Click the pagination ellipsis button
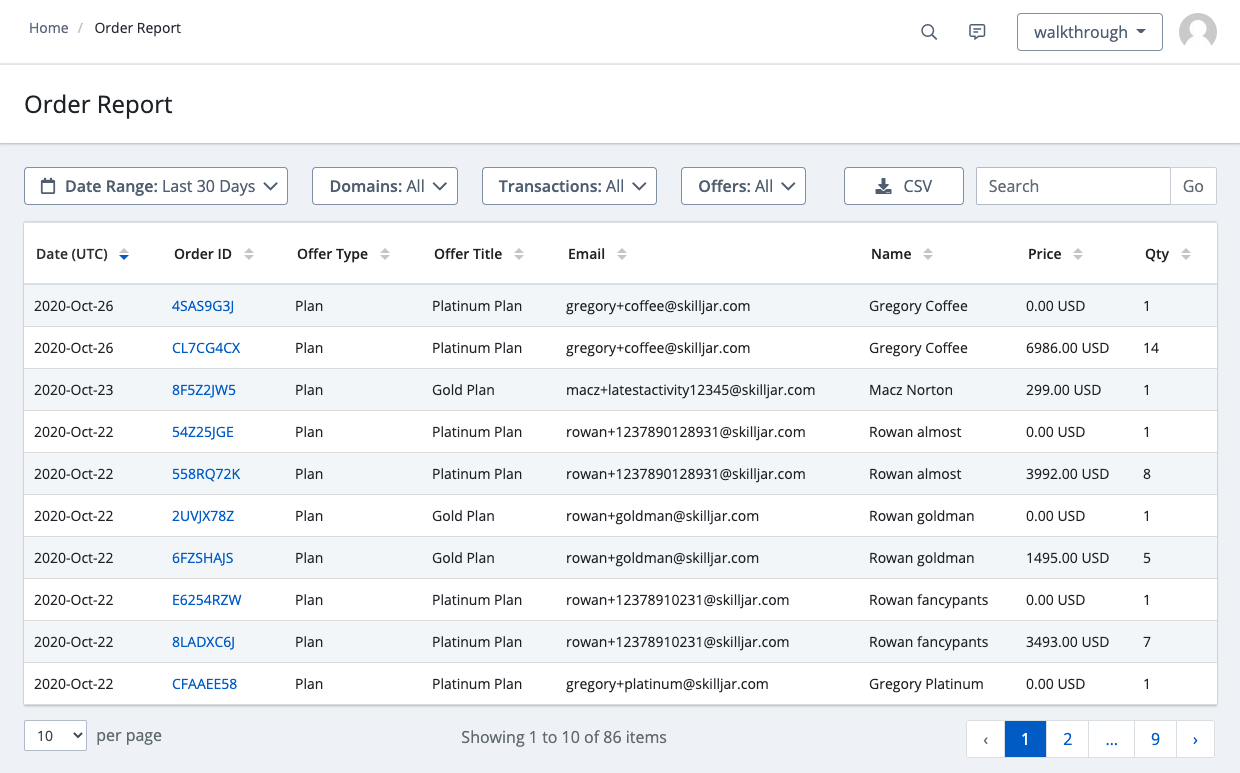The height and width of the screenshot is (773, 1240). (x=1111, y=739)
